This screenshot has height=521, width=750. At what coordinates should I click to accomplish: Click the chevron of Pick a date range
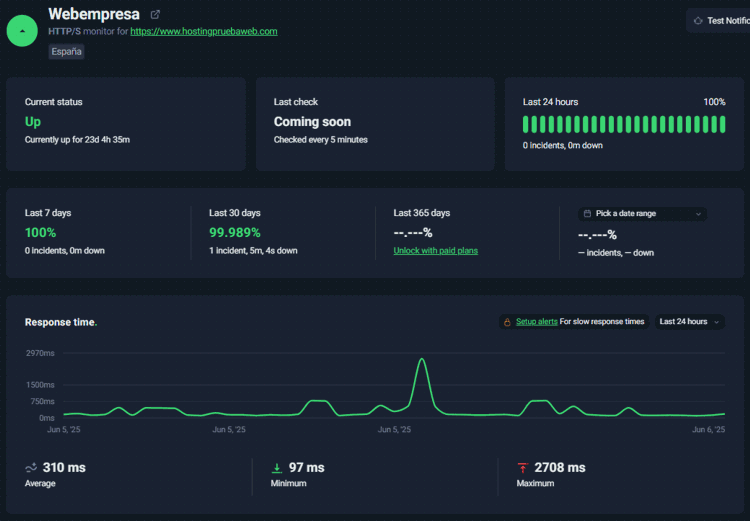(698, 214)
